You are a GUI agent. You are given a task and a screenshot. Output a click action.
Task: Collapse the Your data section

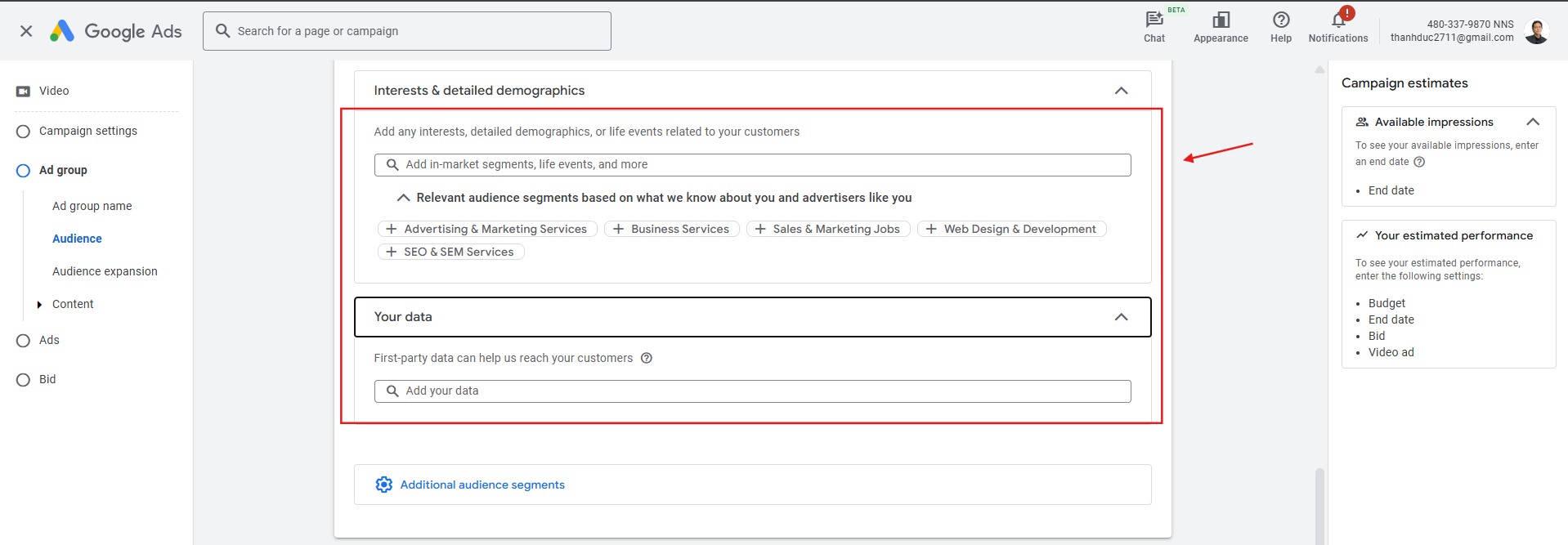[1121, 317]
